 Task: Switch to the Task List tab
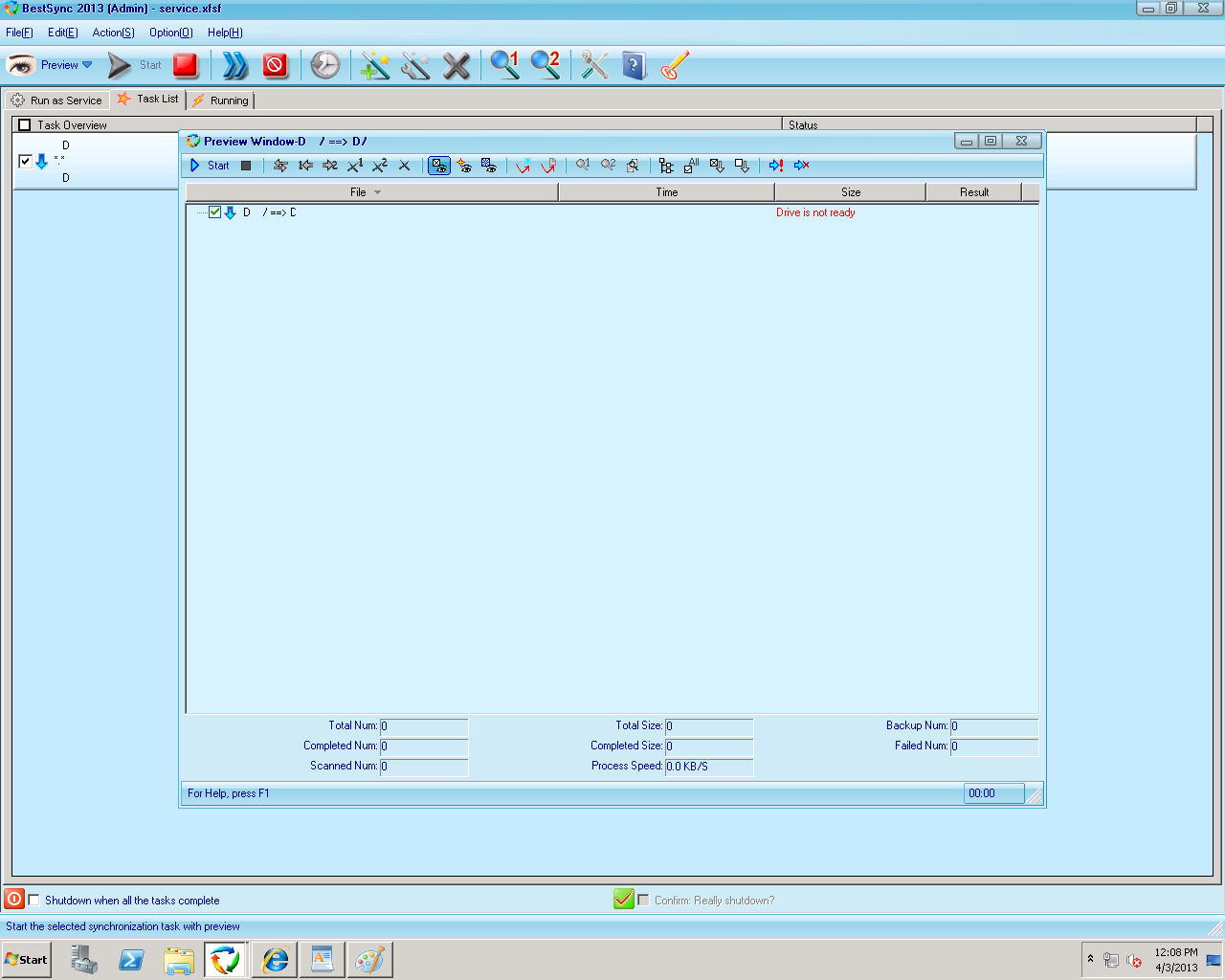[148, 99]
